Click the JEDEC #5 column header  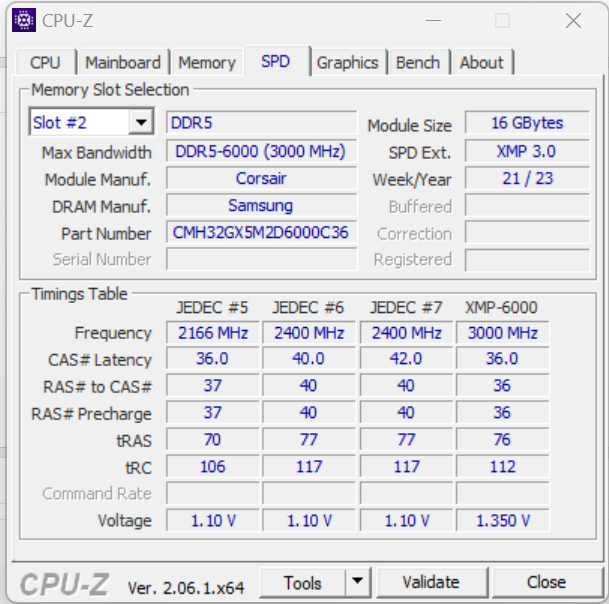212,308
